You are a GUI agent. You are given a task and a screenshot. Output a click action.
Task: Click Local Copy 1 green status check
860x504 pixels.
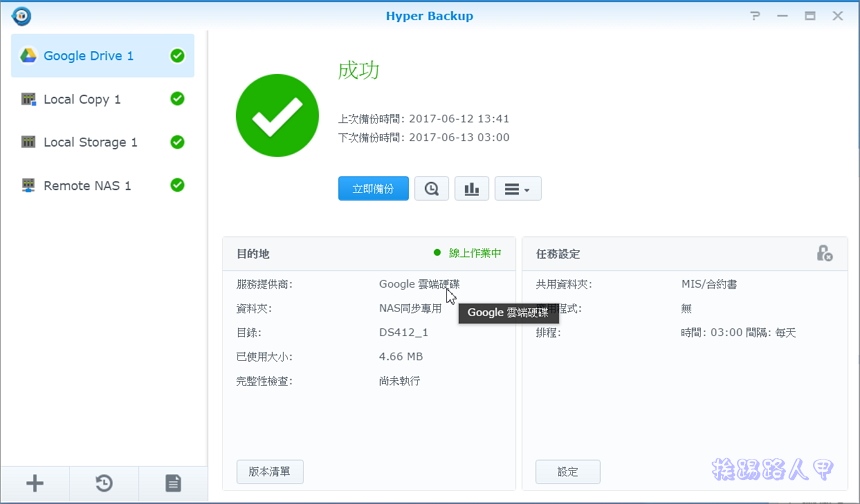pyautogui.click(x=177, y=99)
